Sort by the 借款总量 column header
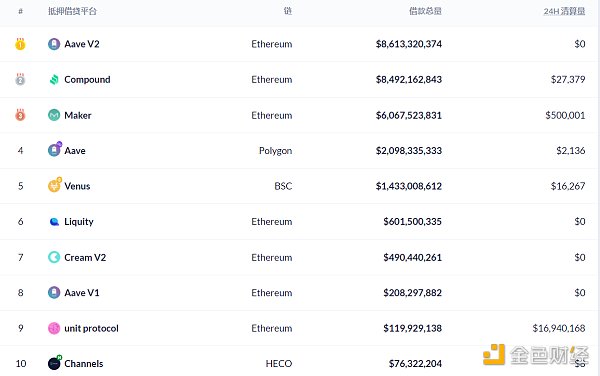Viewport: 600px width, 376px height. 425,11
